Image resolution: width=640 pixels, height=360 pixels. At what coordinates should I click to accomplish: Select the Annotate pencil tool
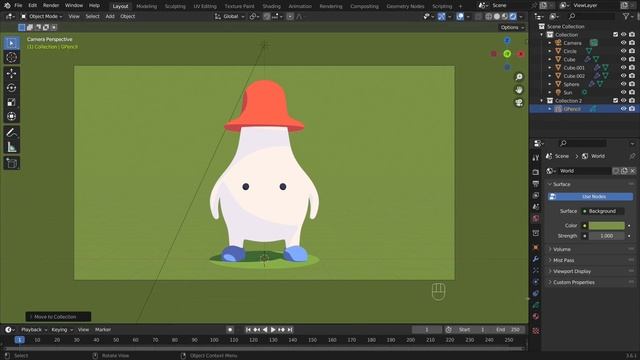[11, 133]
